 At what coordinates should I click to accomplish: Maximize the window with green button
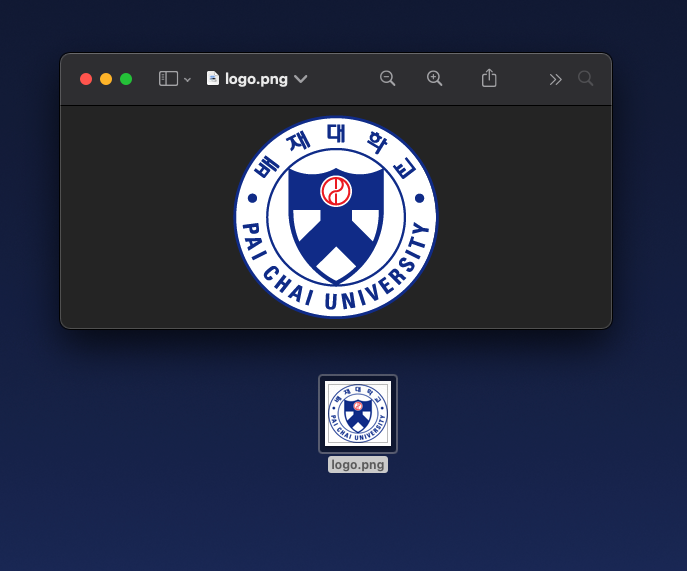(126, 79)
